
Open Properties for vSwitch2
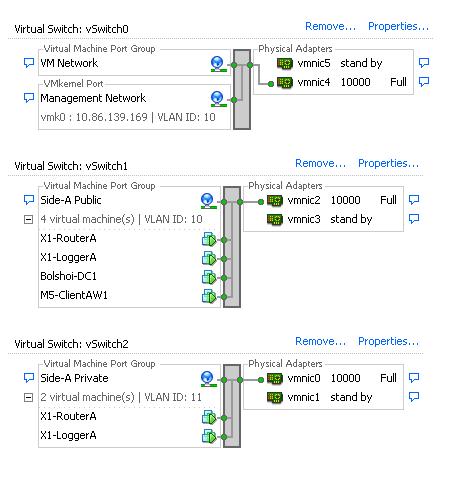(x=388, y=341)
